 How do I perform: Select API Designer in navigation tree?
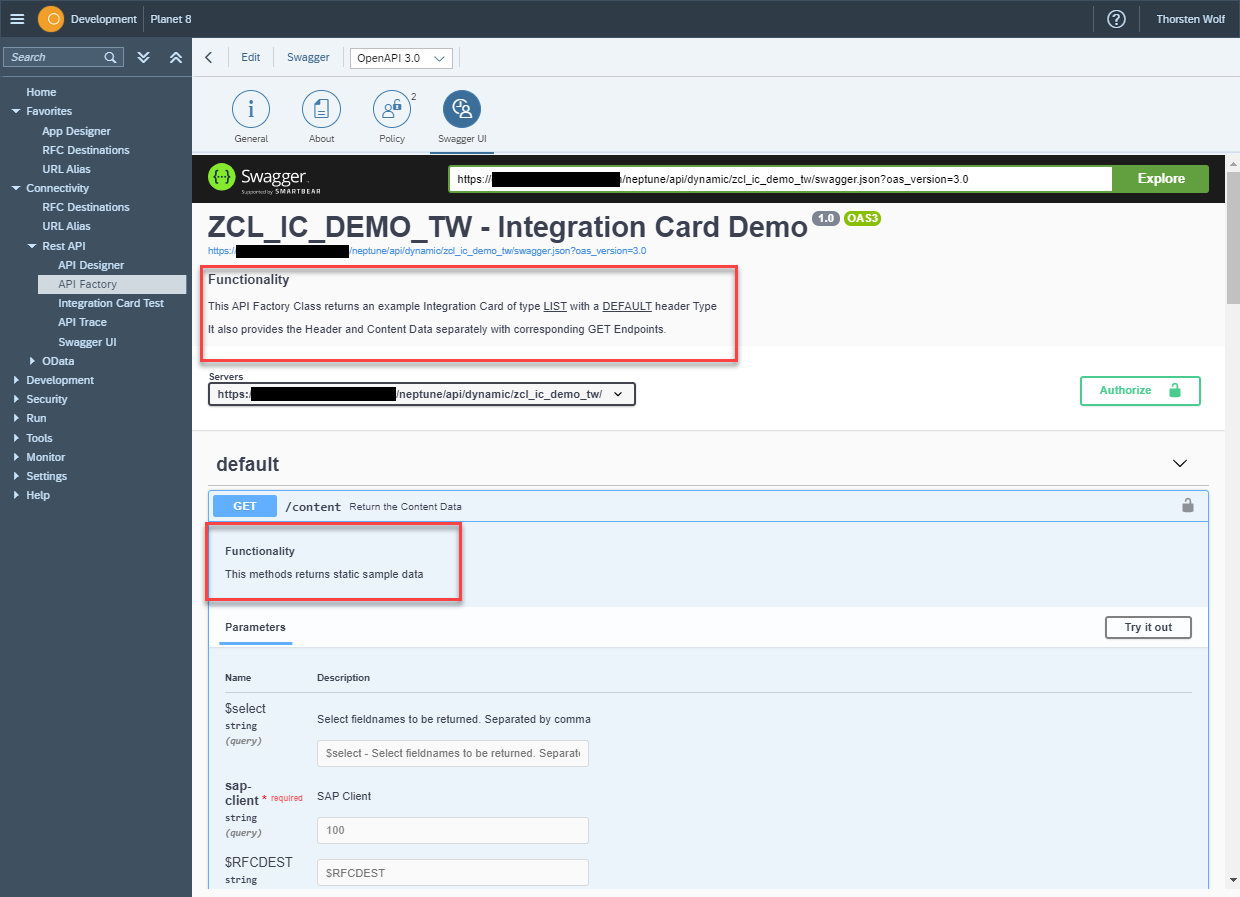[x=91, y=265]
